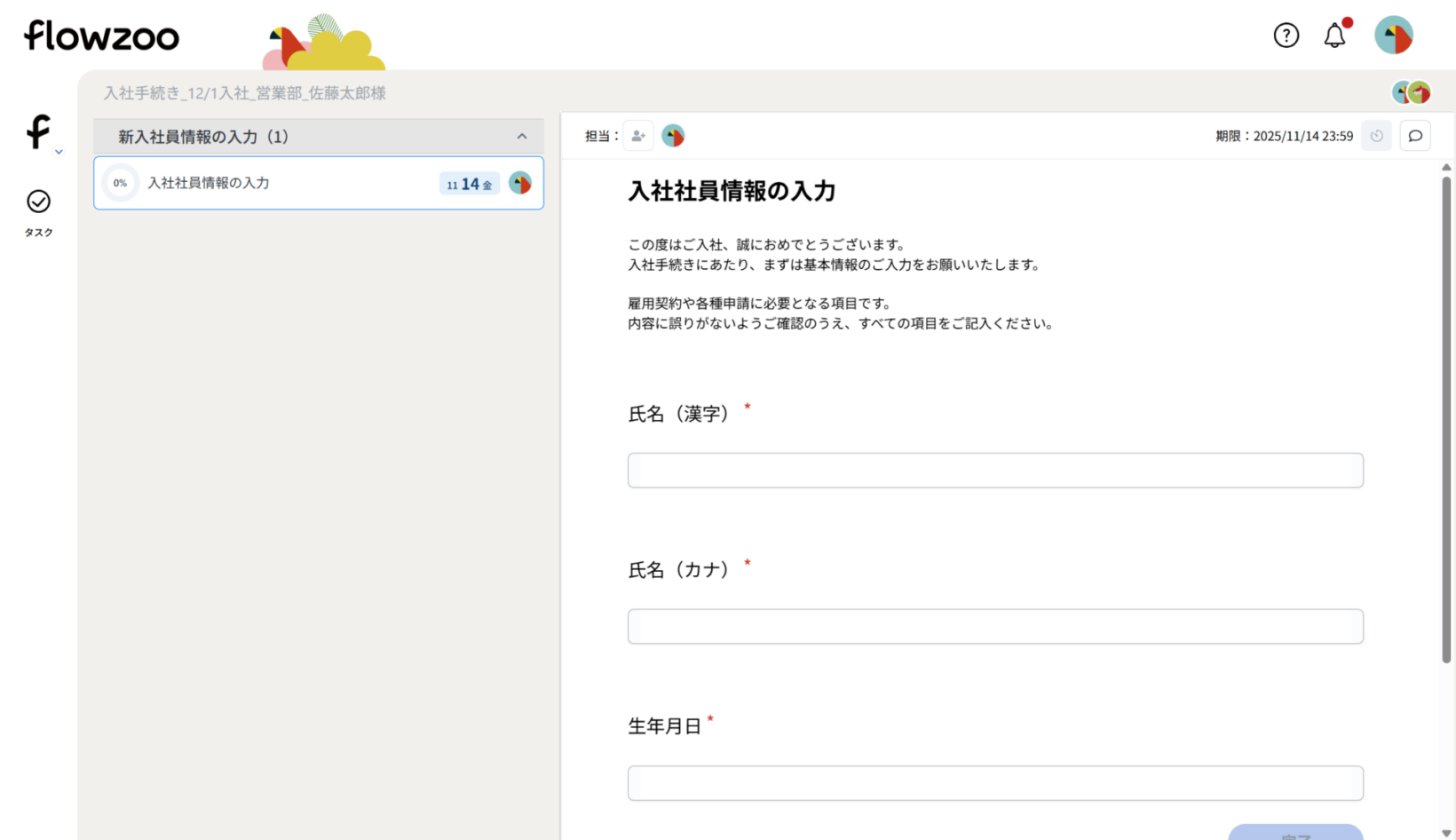Collapse the 新入社員情報の入力 (1) section

pyautogui.click(x=522, y=137)
